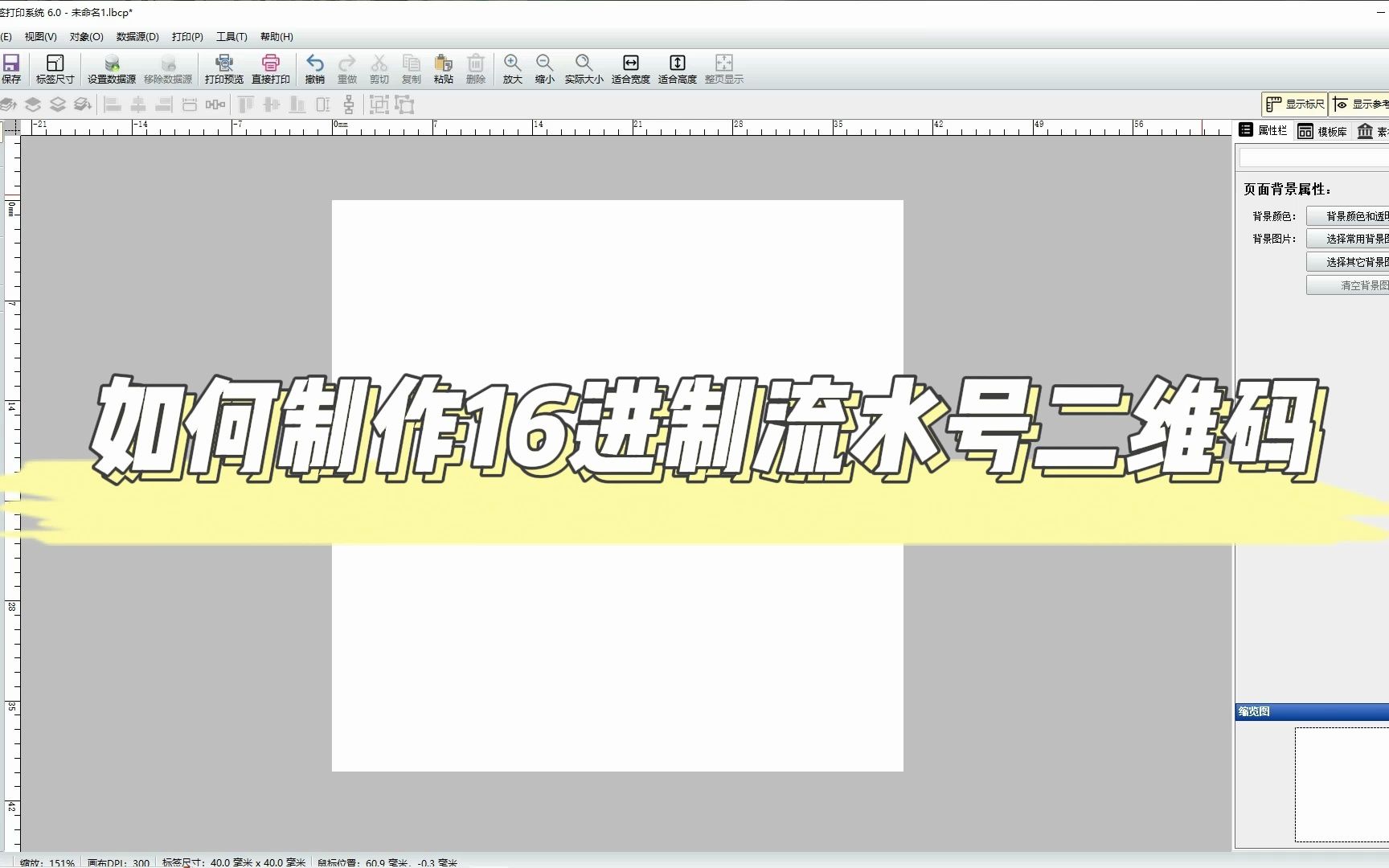Click the thumbnail preview in the 缩览图 panel

(1342, 784)
